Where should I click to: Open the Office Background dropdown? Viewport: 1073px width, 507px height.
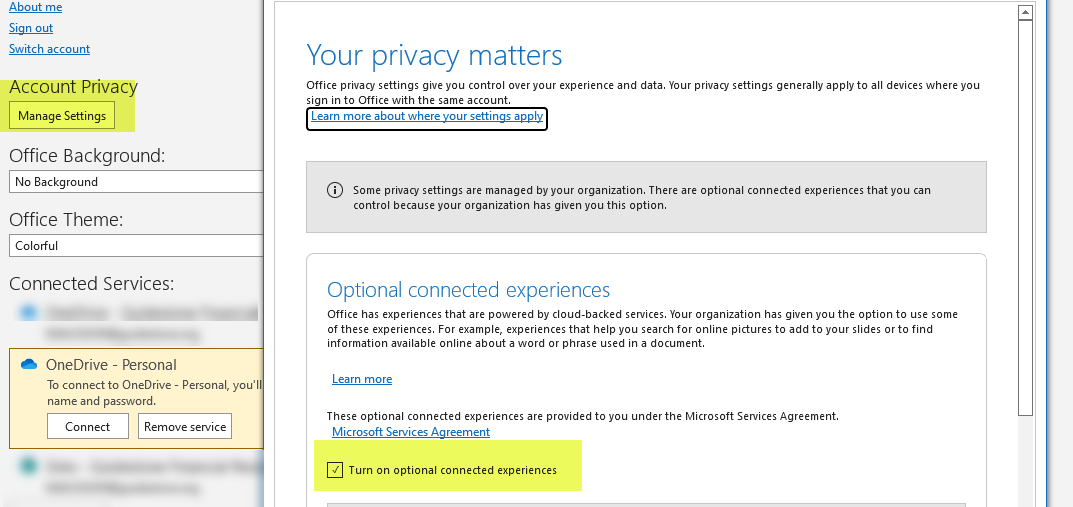pos(136,181)
